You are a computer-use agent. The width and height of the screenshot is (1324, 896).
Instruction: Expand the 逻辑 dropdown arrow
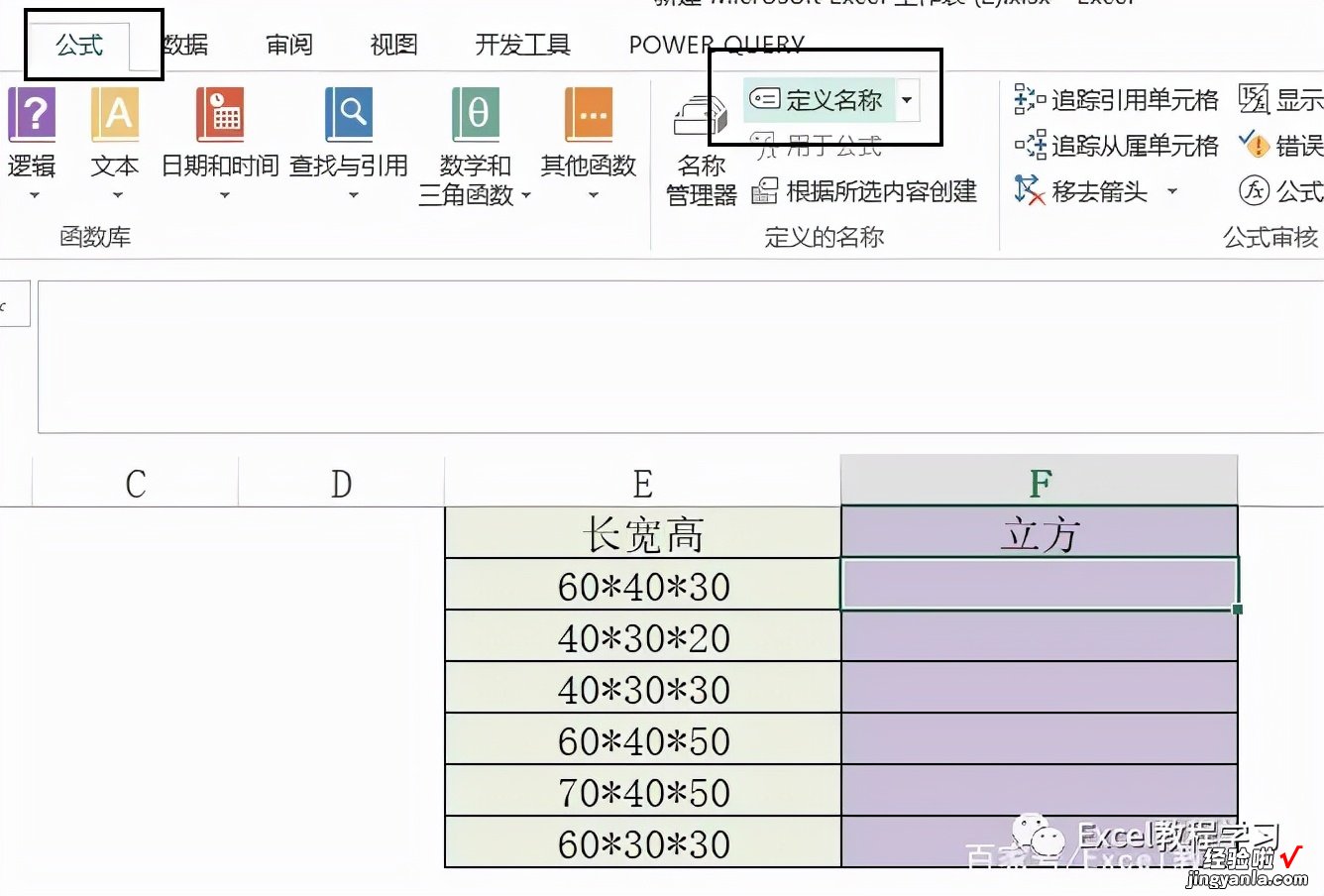[34, 196]
